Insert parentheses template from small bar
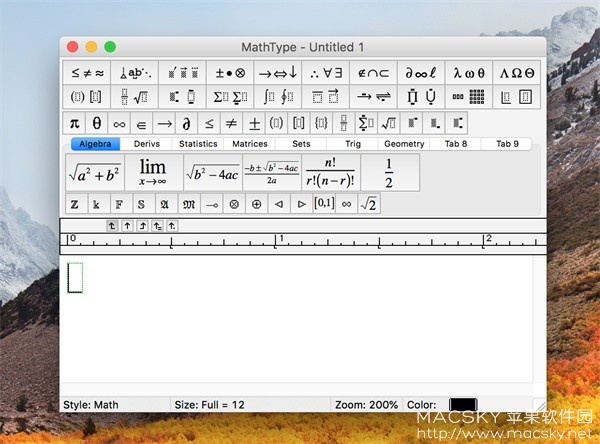 (x=276, y=123)
